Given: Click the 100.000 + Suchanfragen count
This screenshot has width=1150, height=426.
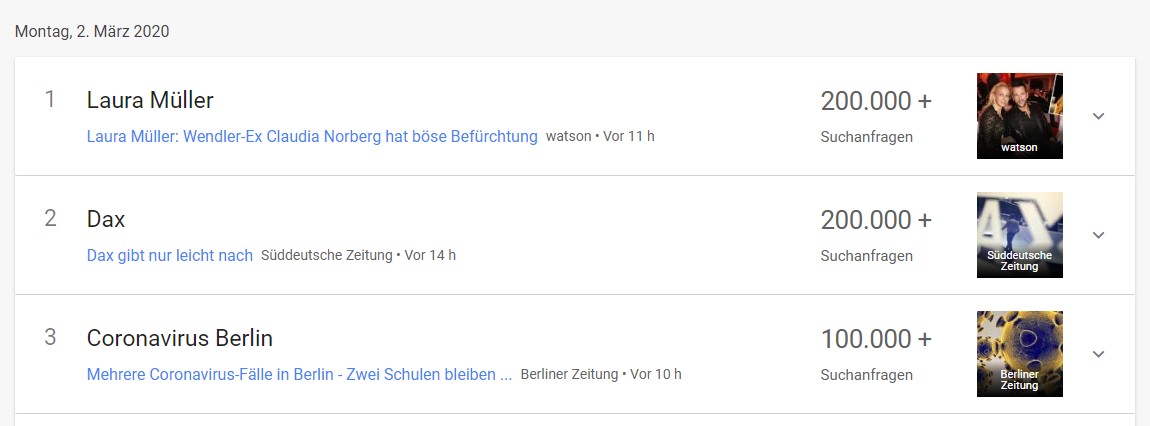Looking at the screenshot, I should tap(876, 339).
